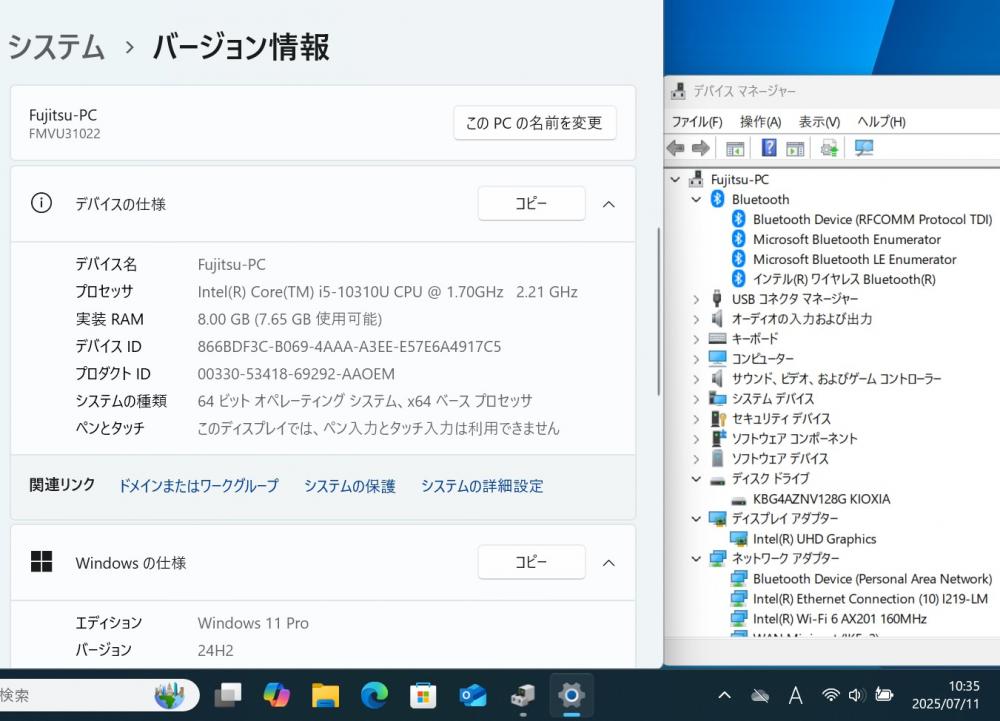
Task: Show hidden icons via system tray chevron
Action: (x=724, y=695)
